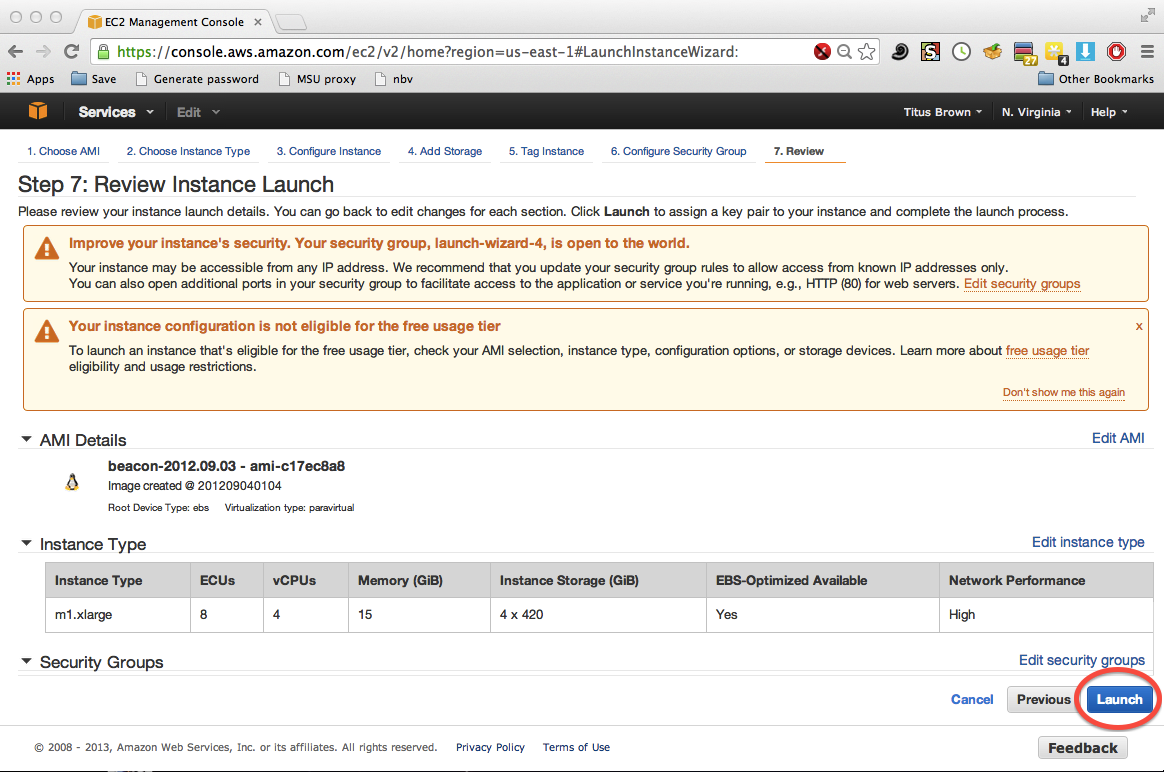
Task: Open the Other Bookmarks folder
Action: pos(1096,79)
